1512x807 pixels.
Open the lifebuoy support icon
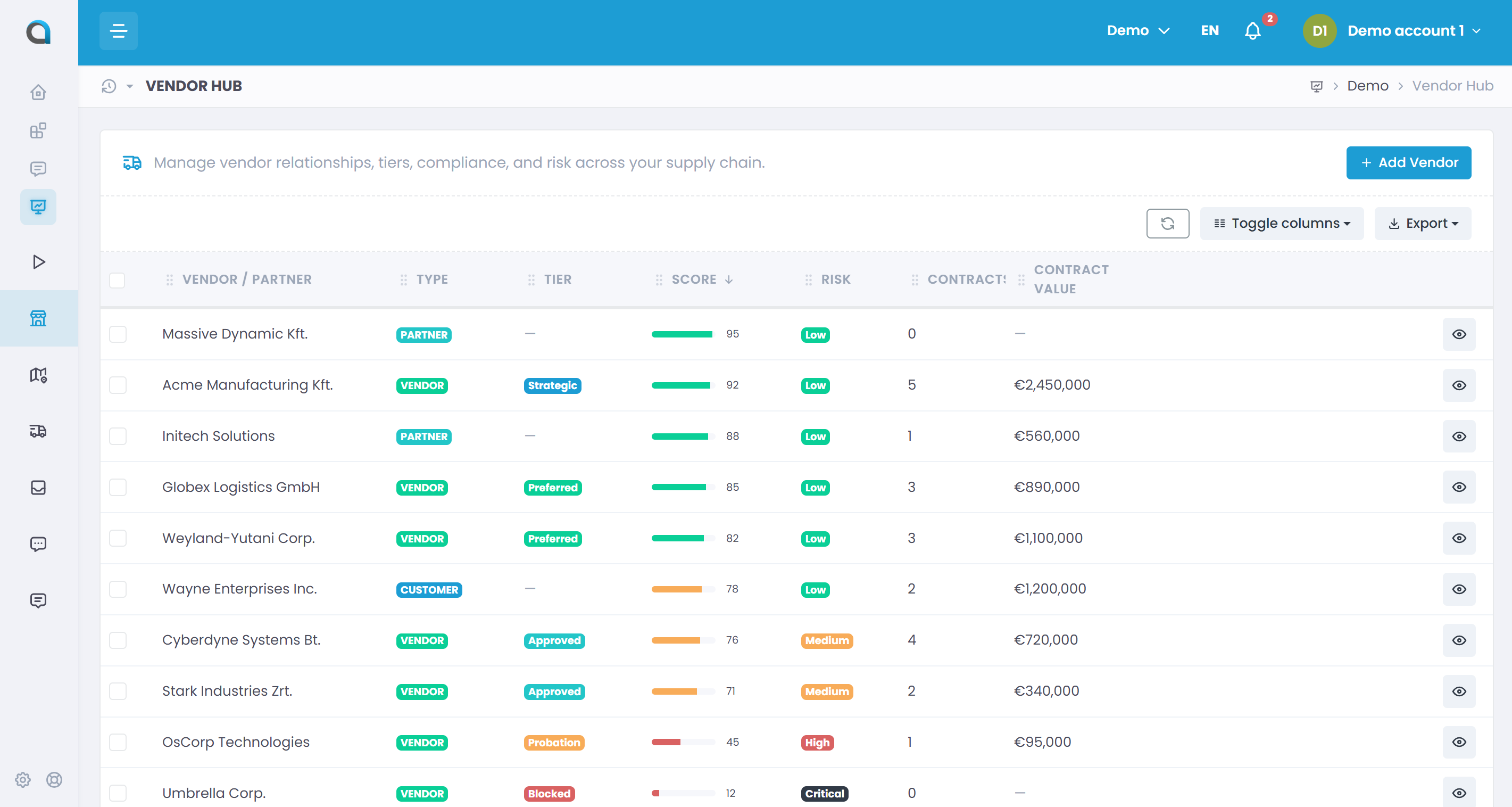tap(54, 779)
